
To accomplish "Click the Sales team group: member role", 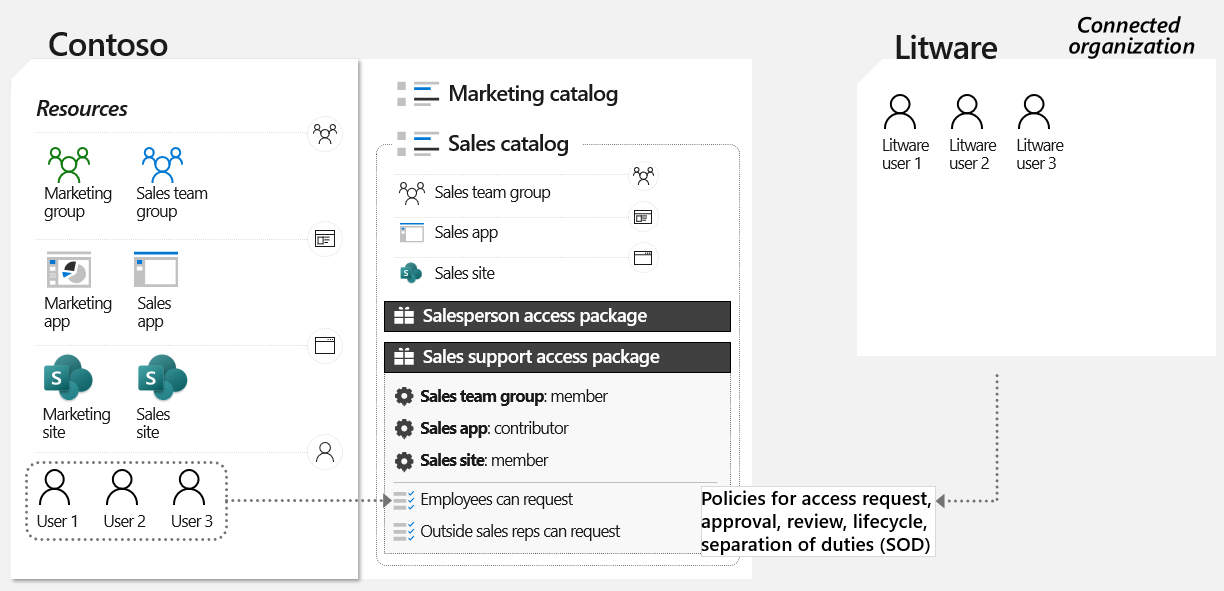I will 513,396.
